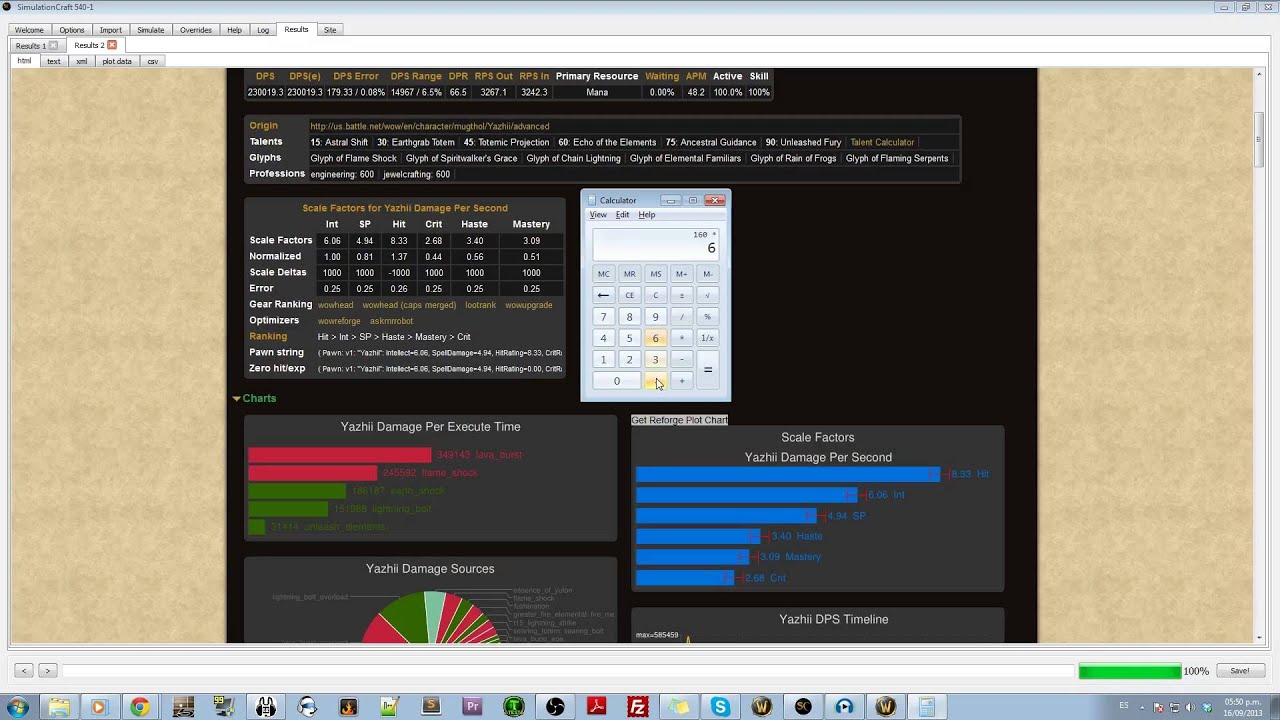Open the Calculator Edit menu

point(622,215)
